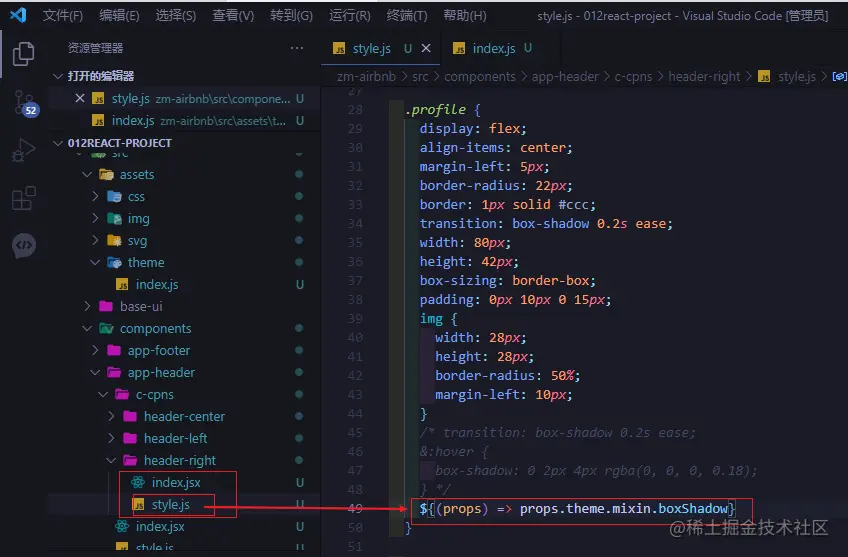Open the 转到(G) menu
848x557 pixels.
pyautogui.click(x=292, y=15)
